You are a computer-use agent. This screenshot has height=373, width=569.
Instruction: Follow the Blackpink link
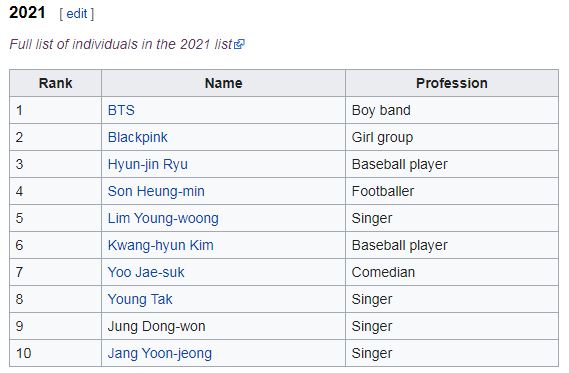coord(138,137)
